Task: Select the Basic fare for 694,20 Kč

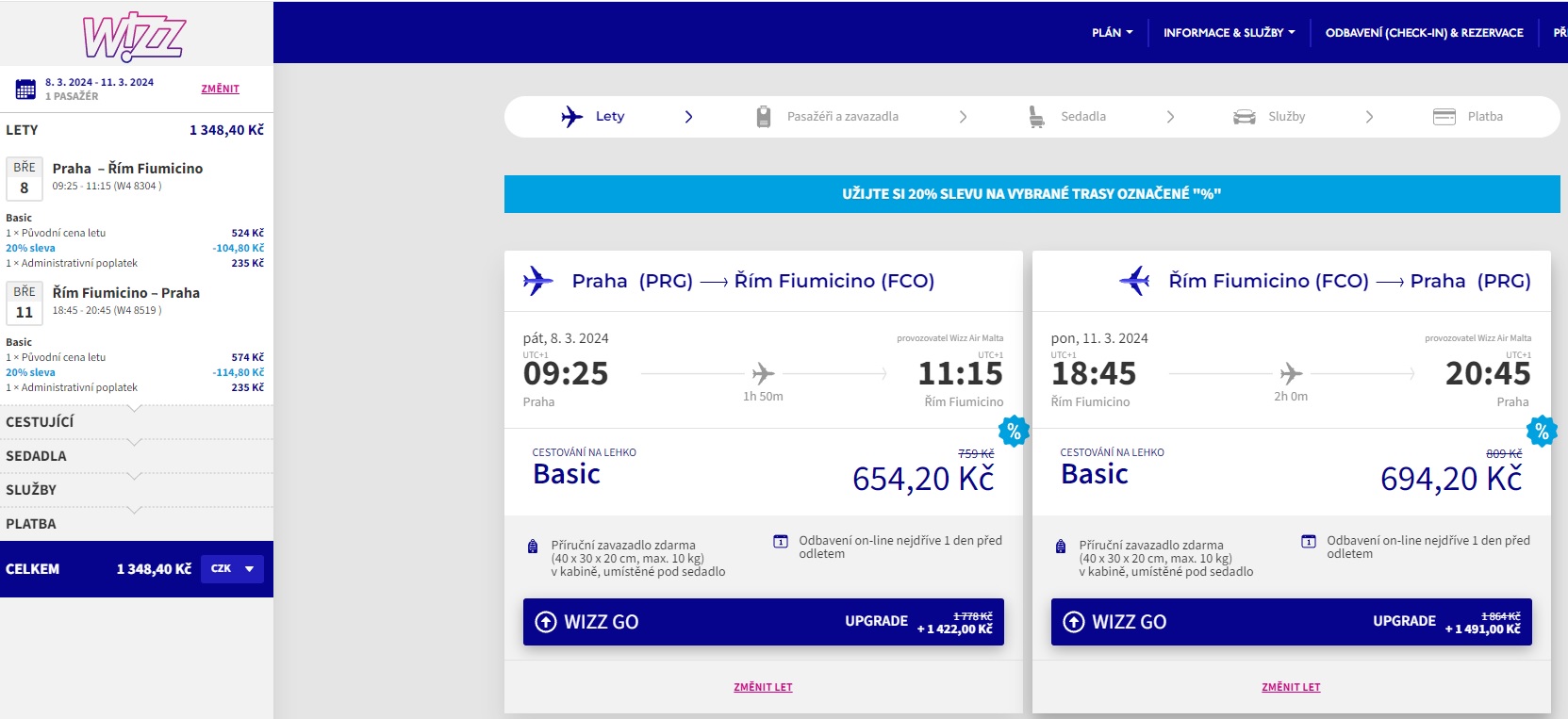Action: [x=1292, y=472]
